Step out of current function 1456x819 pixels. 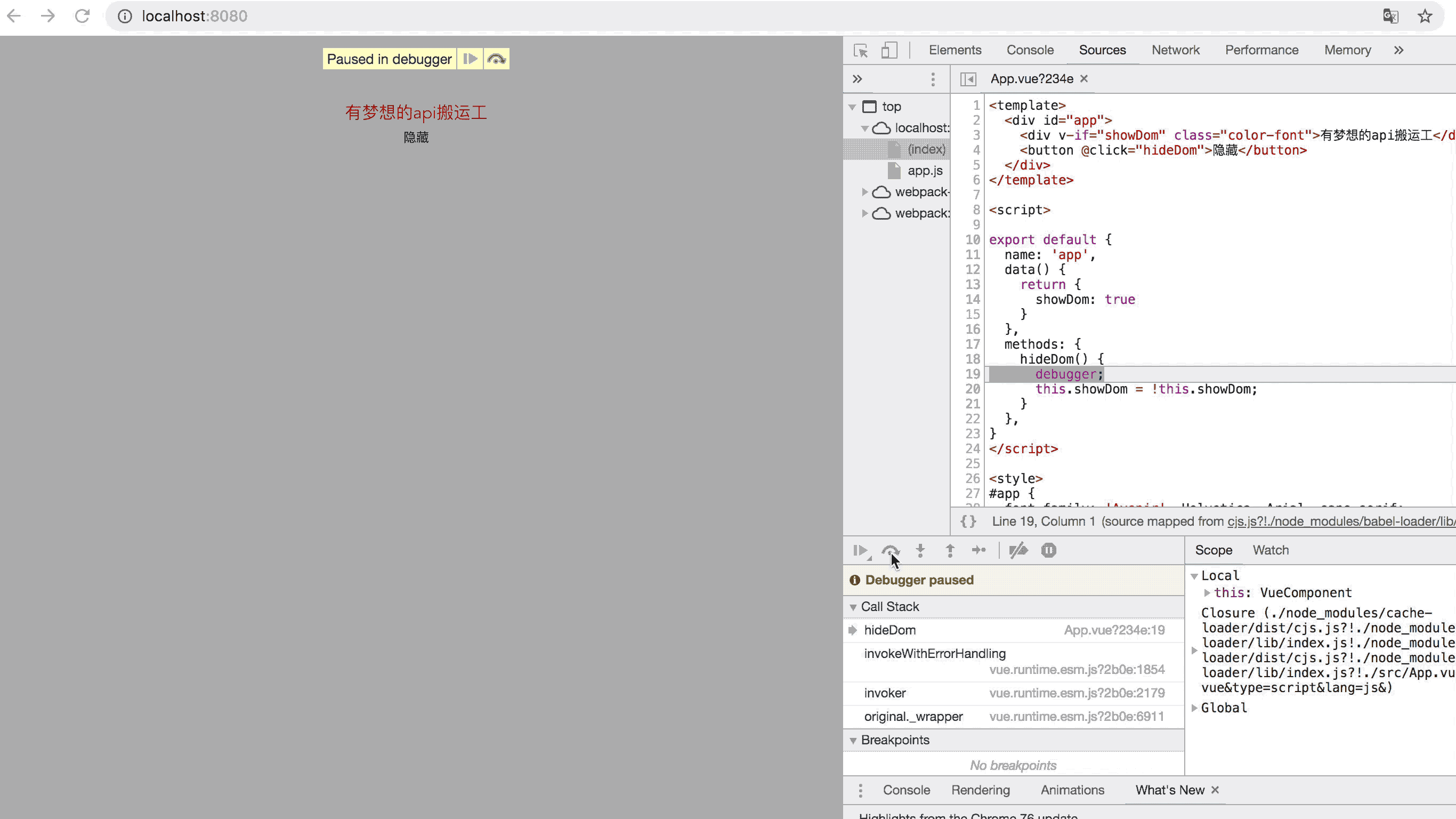click(x=950, y=550)
